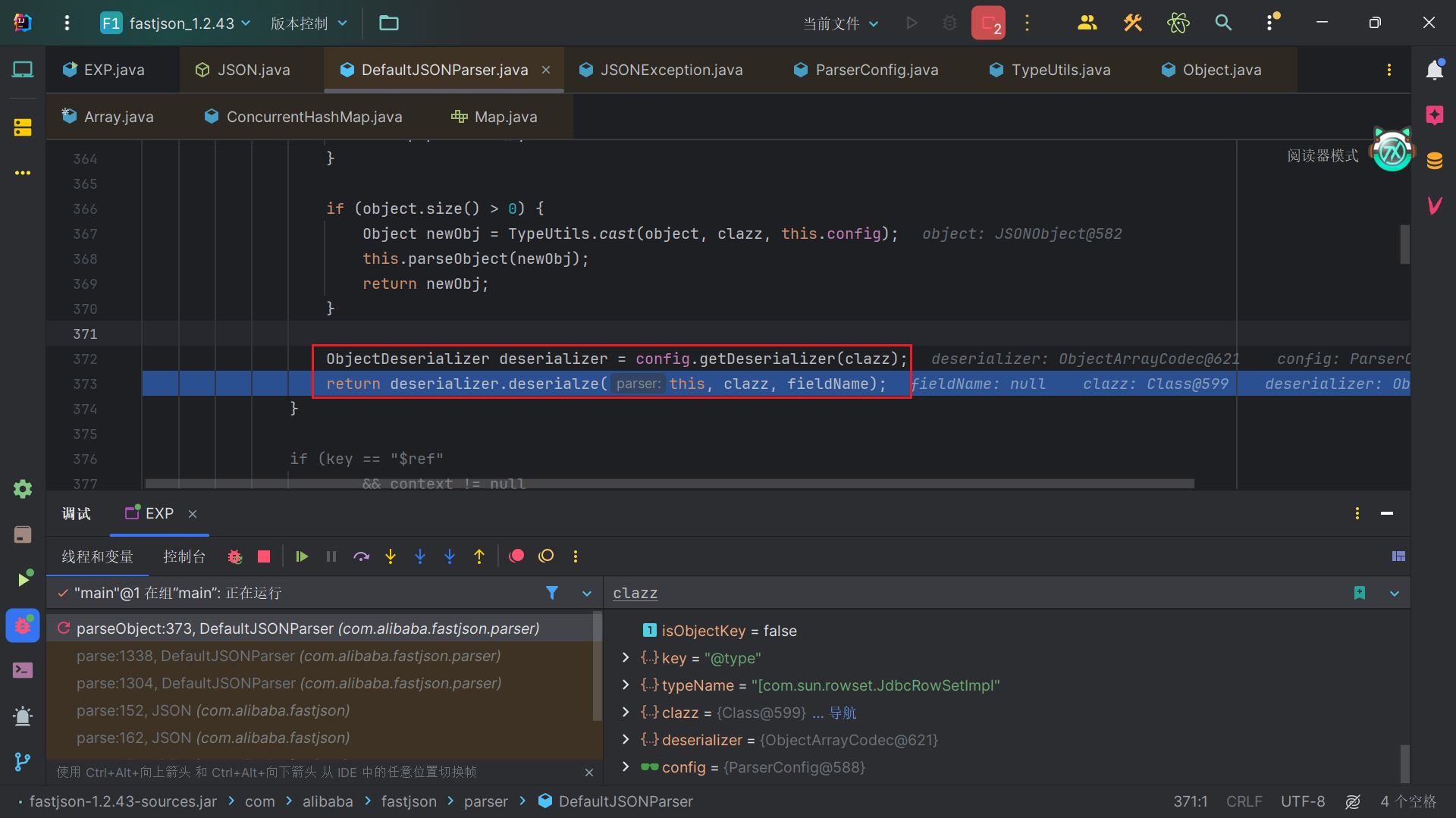The height and width of the screenshot is (818, 1456).
Task: Expand the key = "@type" variable
Action: tap(626, 657)
